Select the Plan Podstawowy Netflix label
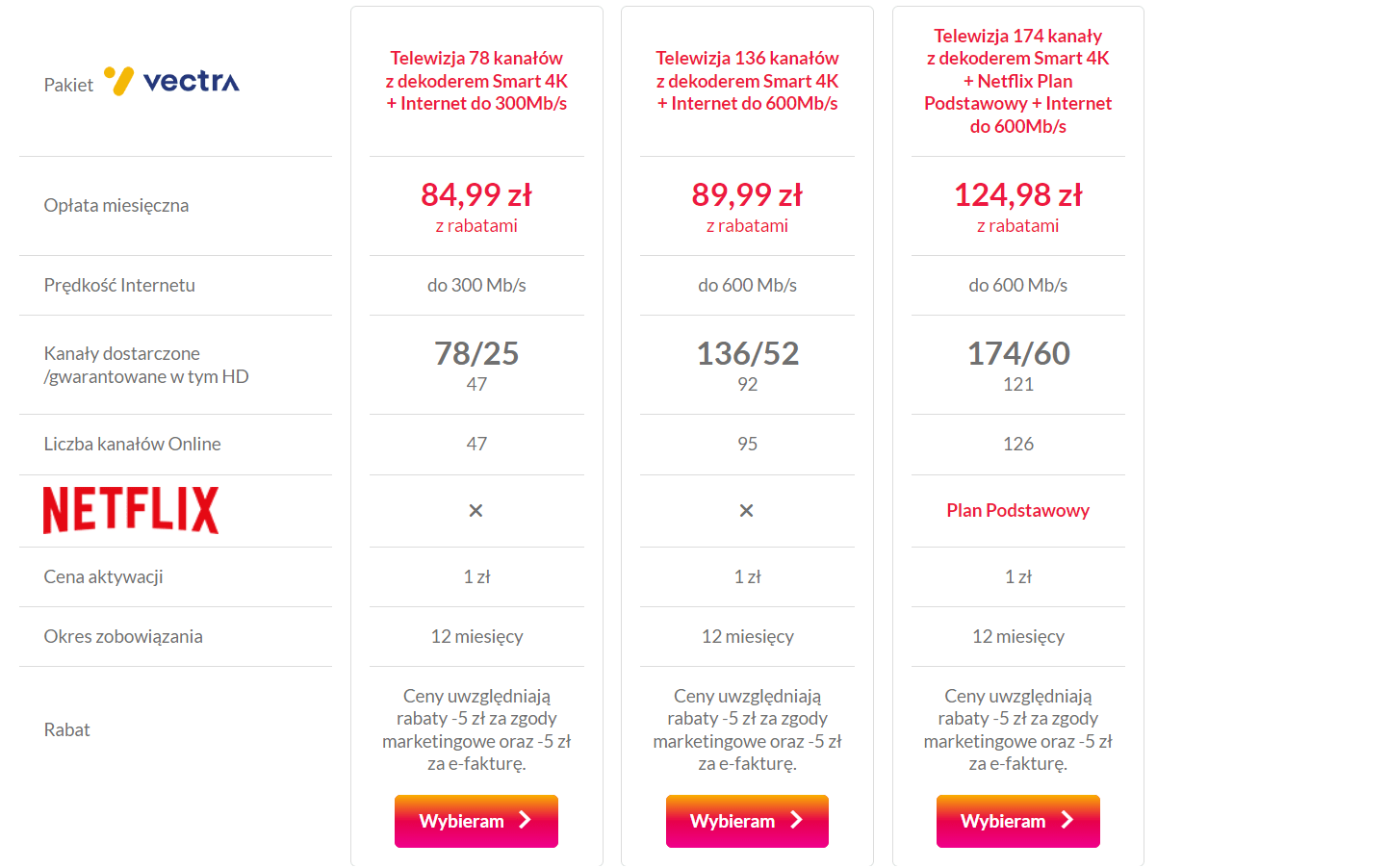This screenshot has width=1388, height=868. [1018, 511]
